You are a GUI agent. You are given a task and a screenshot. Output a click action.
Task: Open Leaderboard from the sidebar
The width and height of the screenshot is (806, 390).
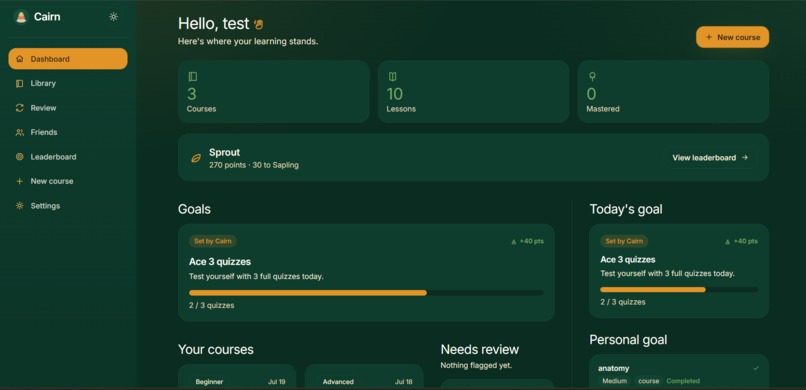point(68,157)
